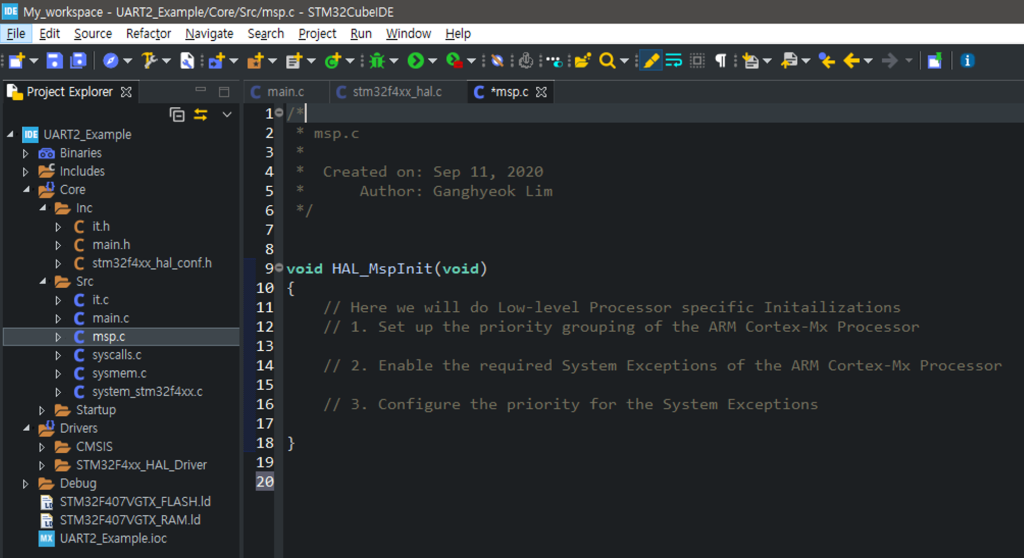Click the Search magnifier icon

[x=607, y=61]
